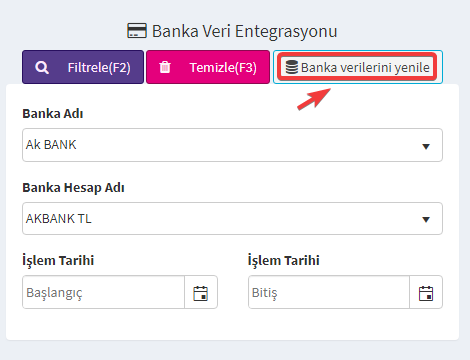Image resolution: width=470 pixels, height=360 pixels.
Task: Click the Banka Veri Entegrasyonu title
Action: (x=245, y=32)
